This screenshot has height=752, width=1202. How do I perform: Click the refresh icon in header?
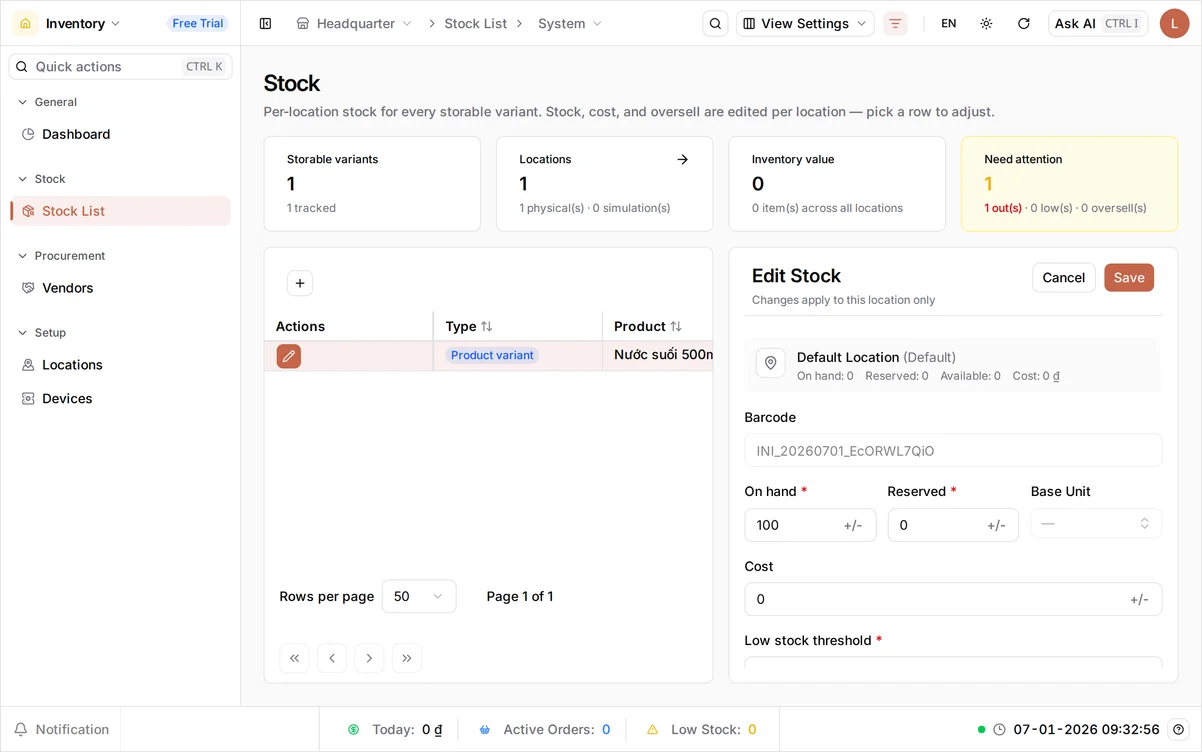(x=1023, y=23)
